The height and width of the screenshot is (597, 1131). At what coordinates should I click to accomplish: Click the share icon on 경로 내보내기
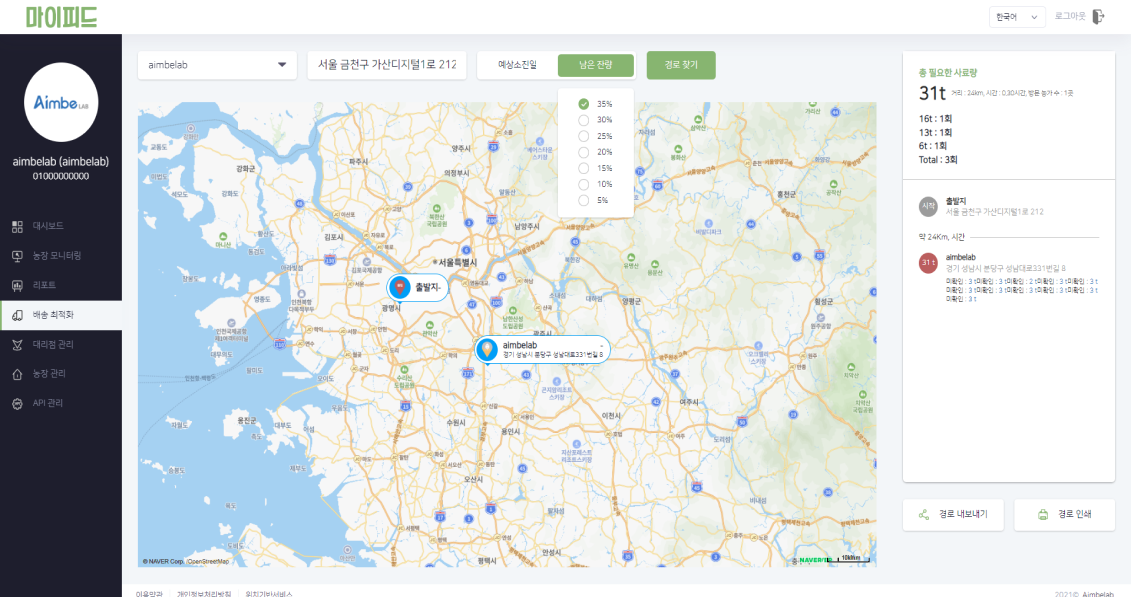click(923, 514)
